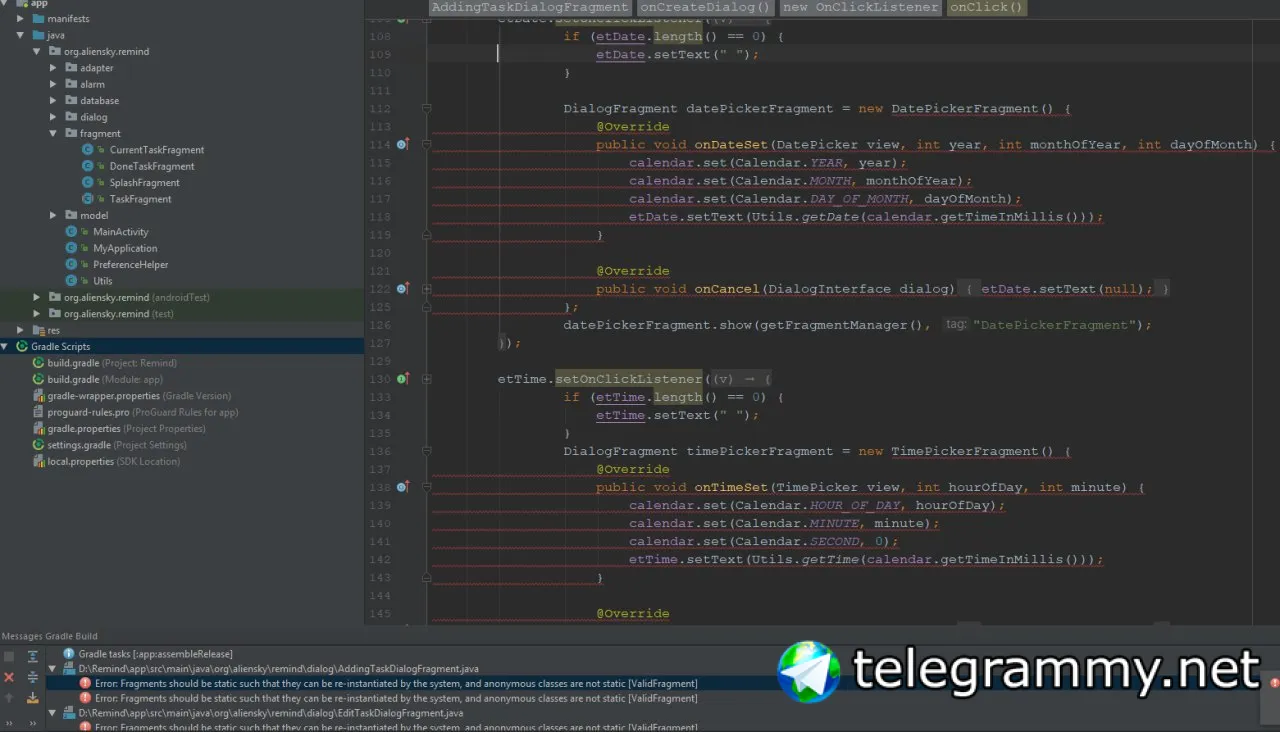Expand the model package

(54, 216)
